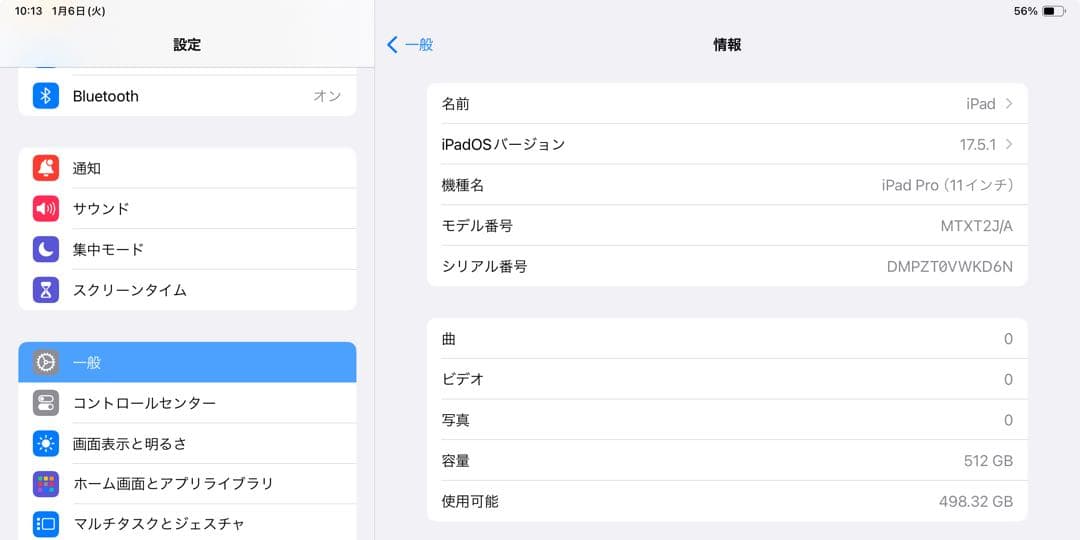Tap the back chevron beside 一般
1080x540 pixels.
(x=393, y=45)
